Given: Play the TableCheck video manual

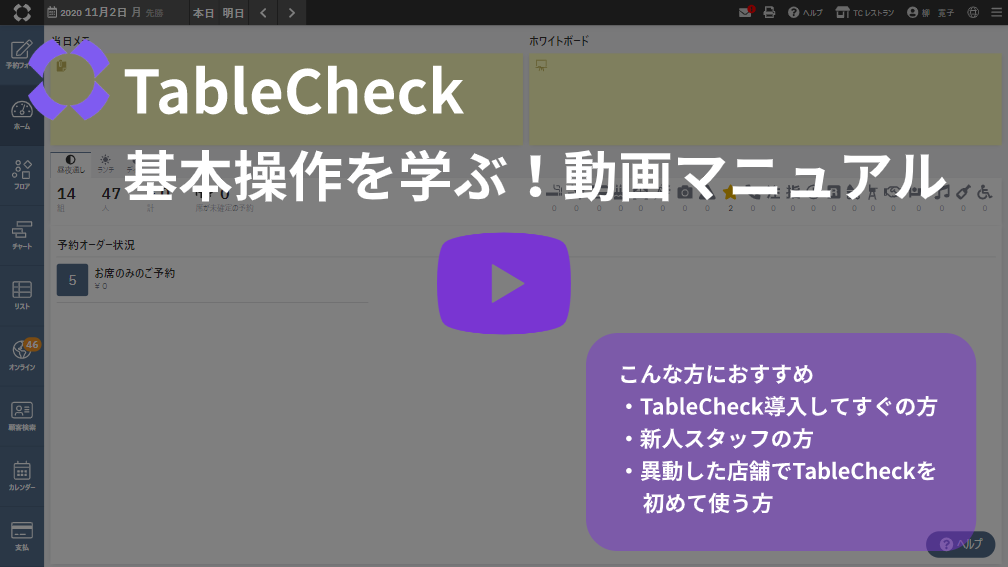Looking at the screenshot, I should [503, 285].
